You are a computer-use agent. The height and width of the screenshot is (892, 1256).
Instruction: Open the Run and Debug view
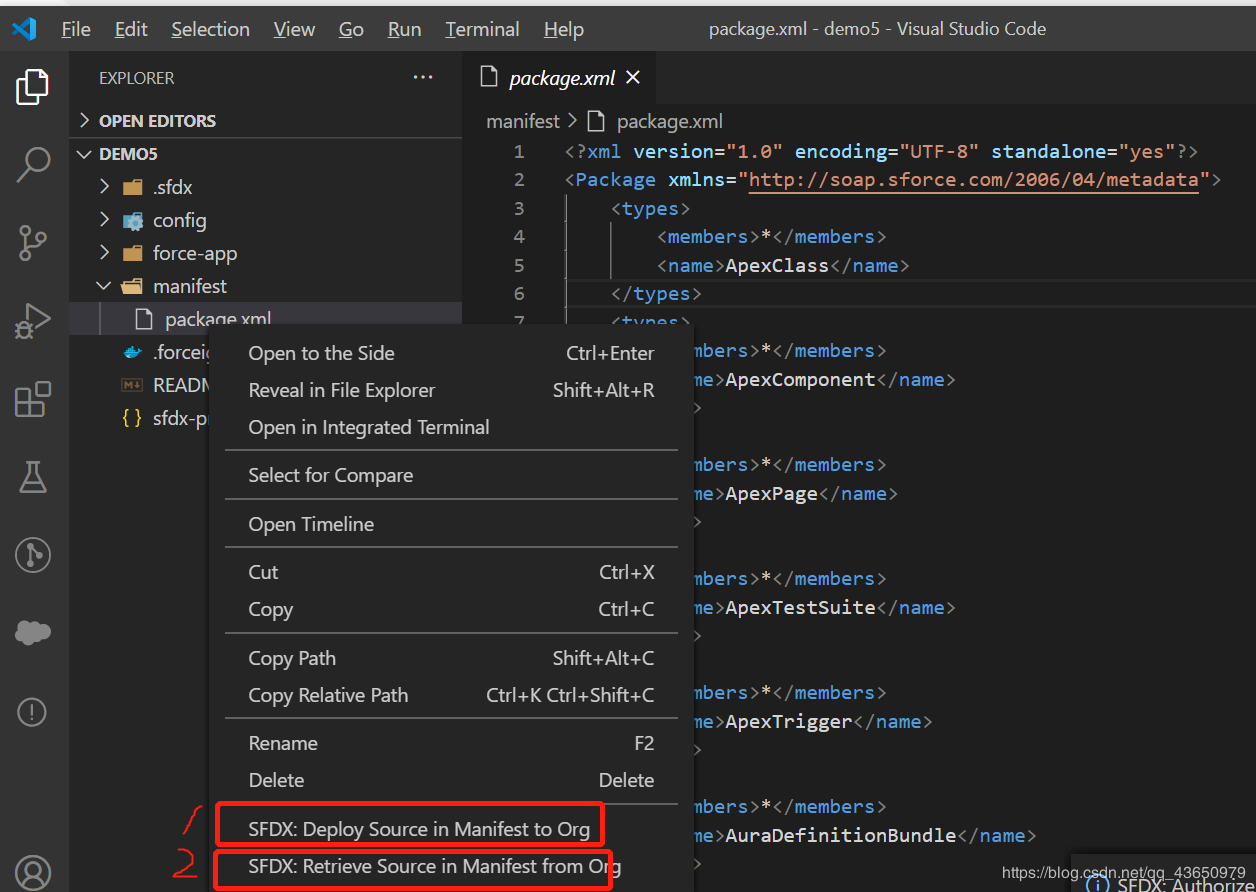(x=32, y=321)
